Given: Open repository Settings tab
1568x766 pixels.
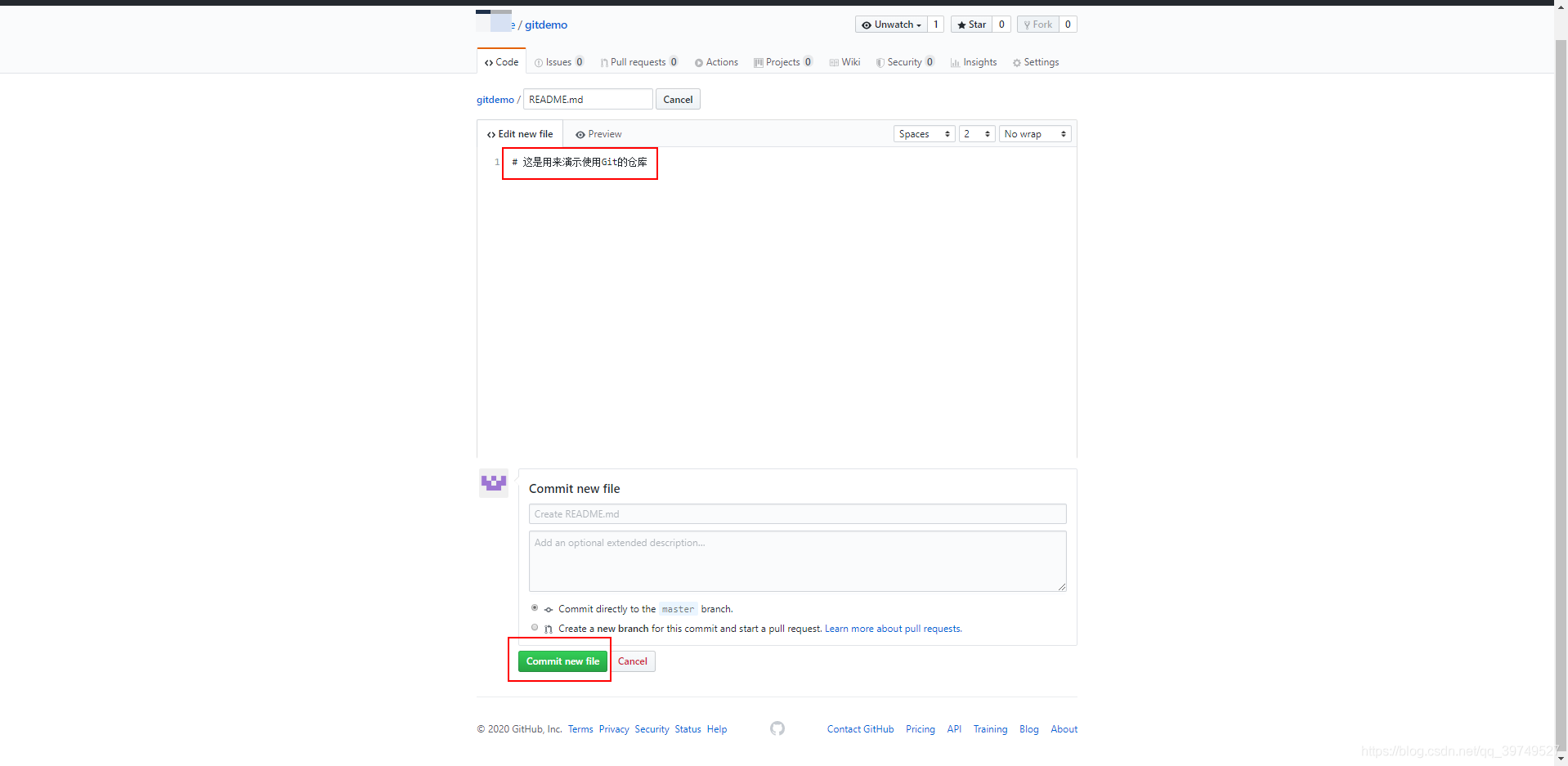Looking at the screenshot, I should click(x=1036, y=62).
